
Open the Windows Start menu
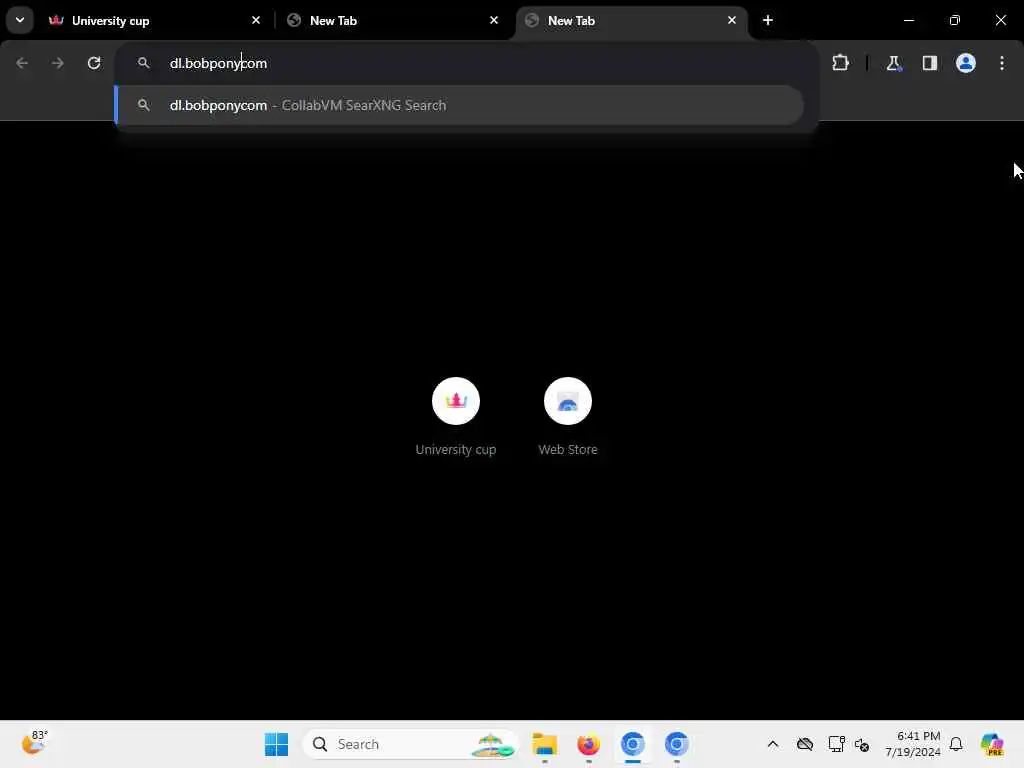click(276, 744)
